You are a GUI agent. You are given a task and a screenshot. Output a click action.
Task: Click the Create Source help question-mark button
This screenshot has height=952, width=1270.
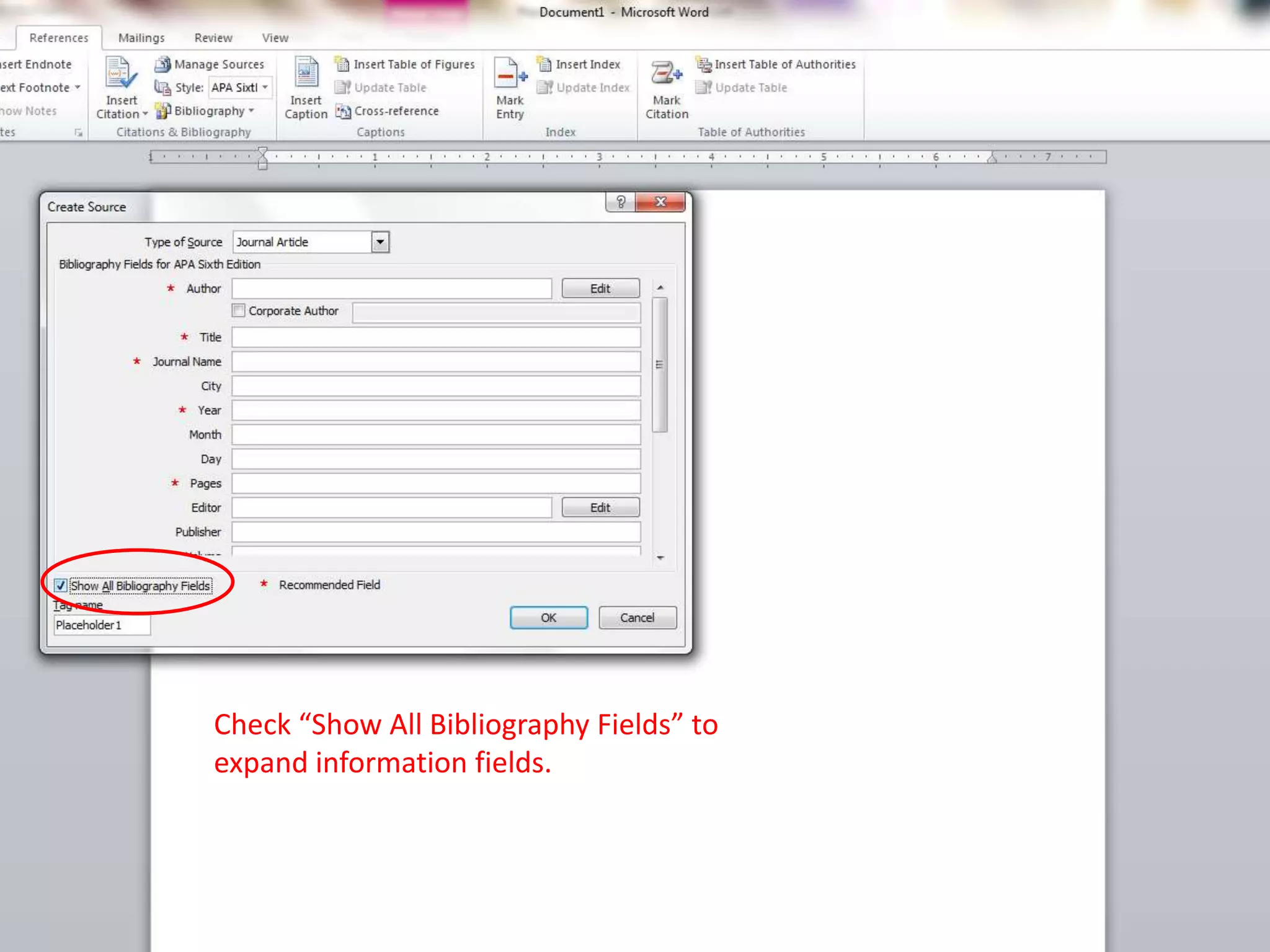point(621,202)
